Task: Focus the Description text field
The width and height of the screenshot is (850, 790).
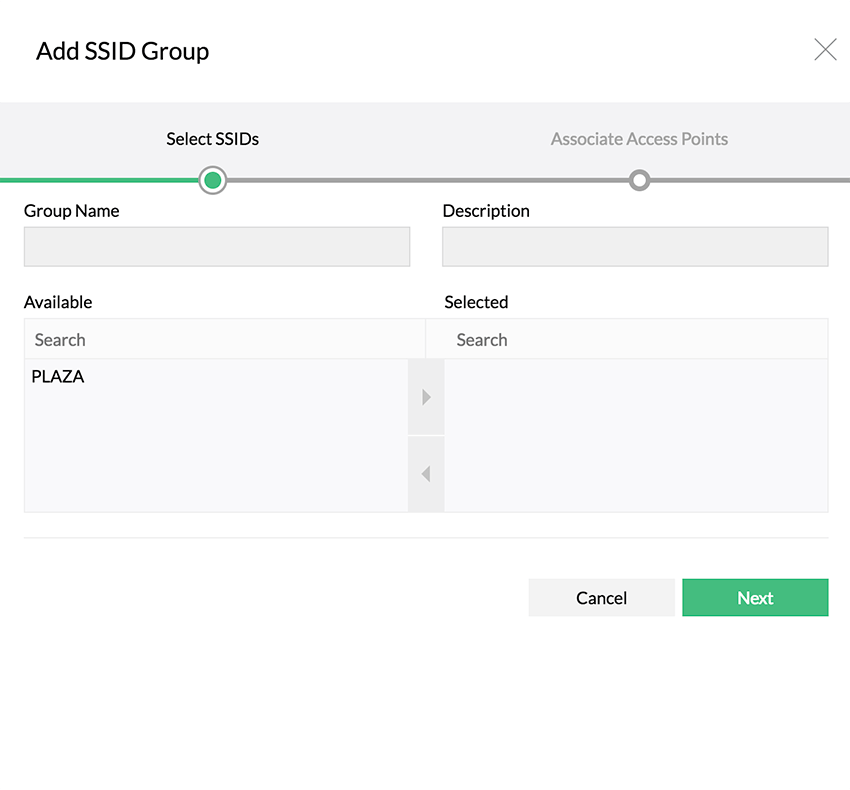Action: [635, 246]
